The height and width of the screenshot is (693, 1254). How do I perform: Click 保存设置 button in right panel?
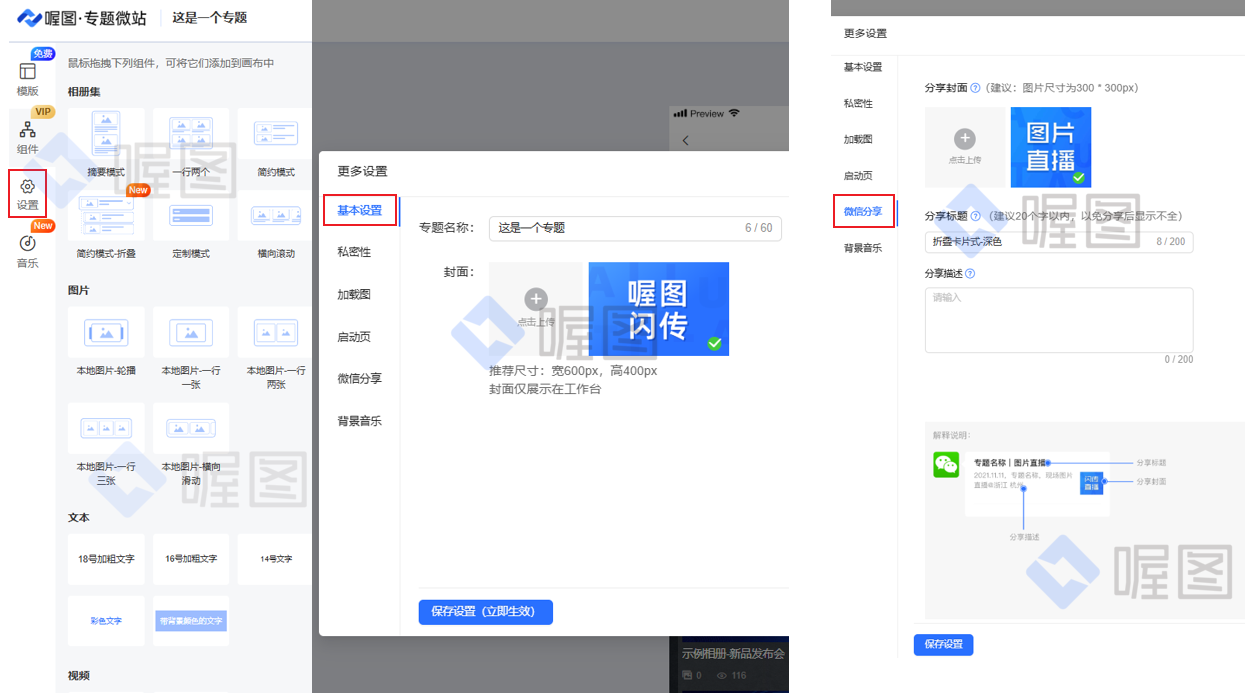point(943,644)
